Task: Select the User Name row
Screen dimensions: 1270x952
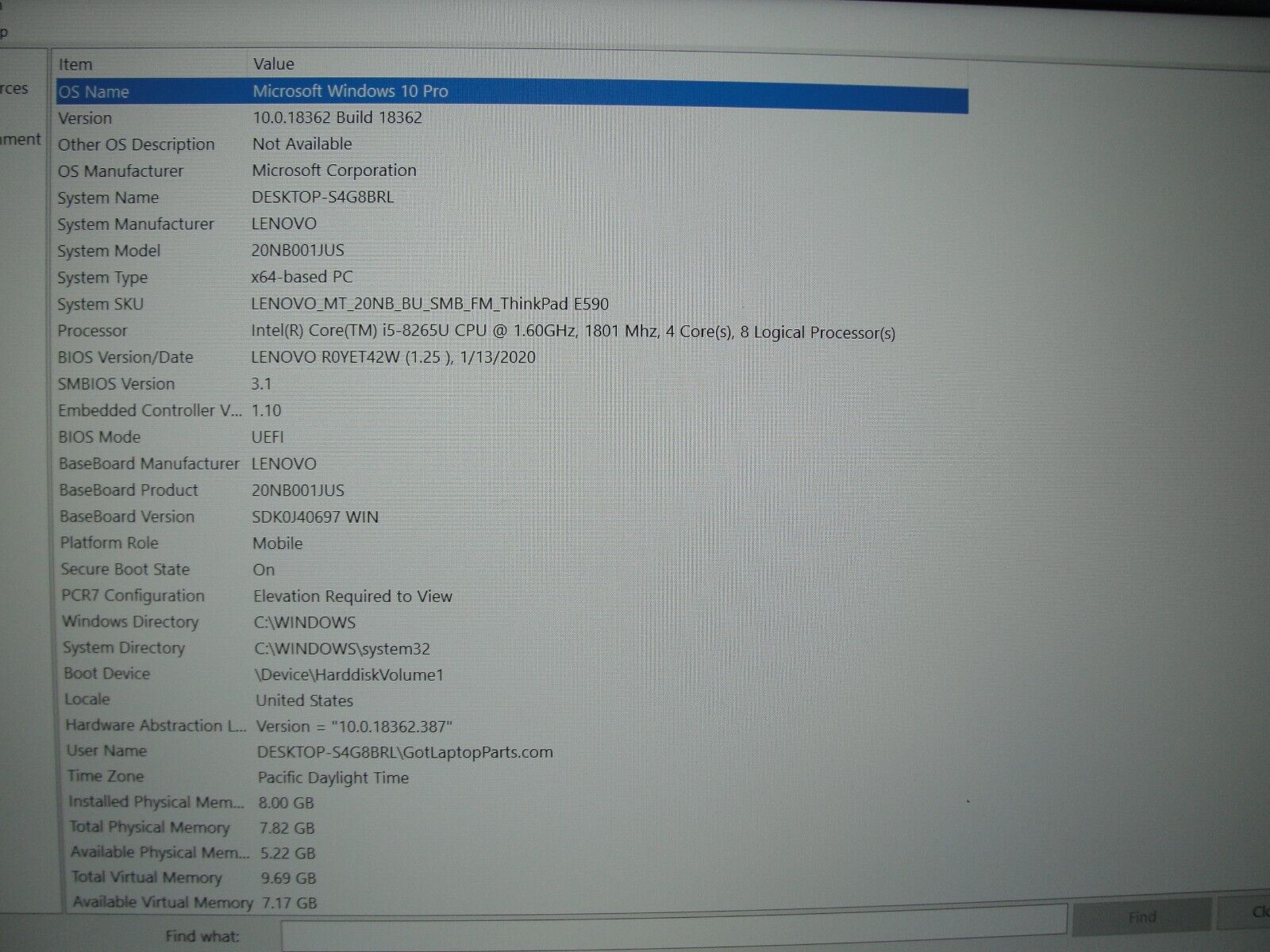Action: coord(512,751)
